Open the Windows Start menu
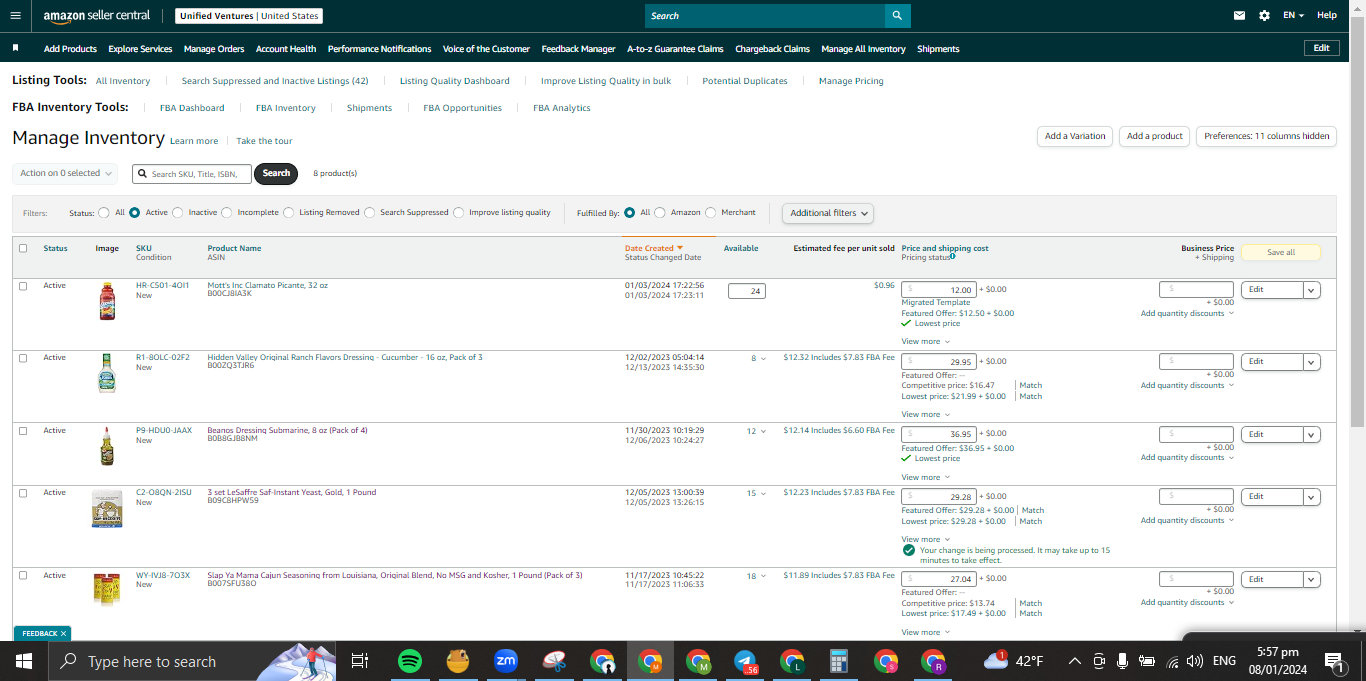The height and width of the screenshot is (681, 1366). [24, 661]
